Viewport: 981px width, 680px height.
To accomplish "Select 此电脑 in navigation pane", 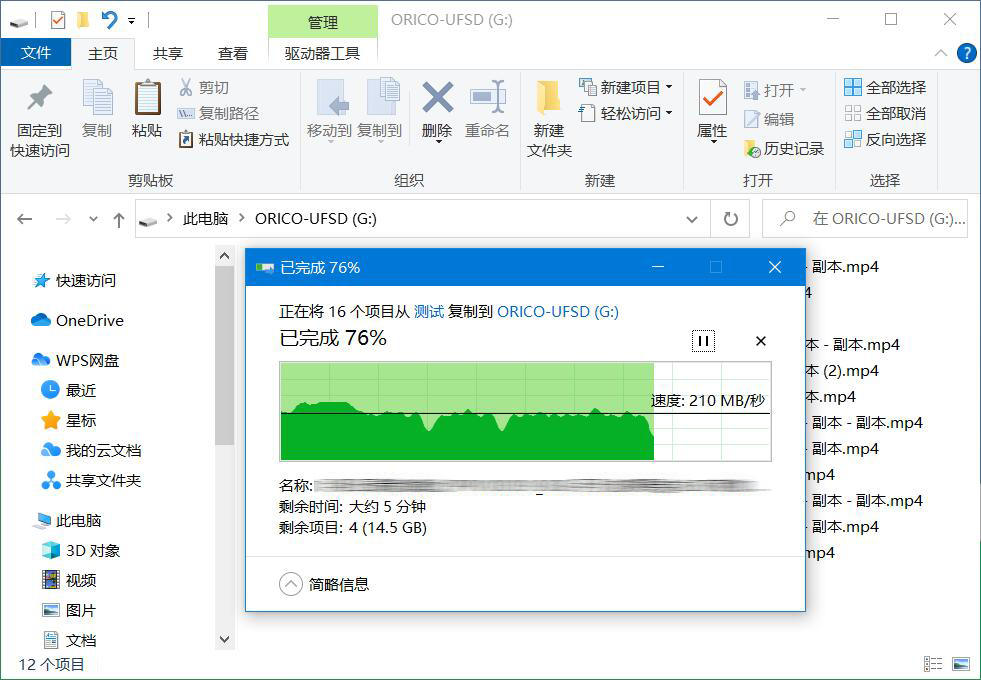I will [x=68, y=520].
